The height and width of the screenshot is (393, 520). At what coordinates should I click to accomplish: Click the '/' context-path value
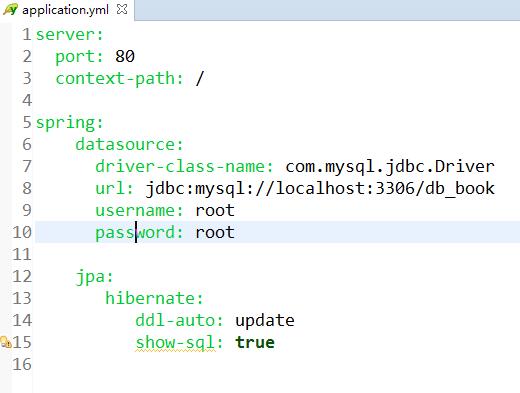(x=199, y=79)
